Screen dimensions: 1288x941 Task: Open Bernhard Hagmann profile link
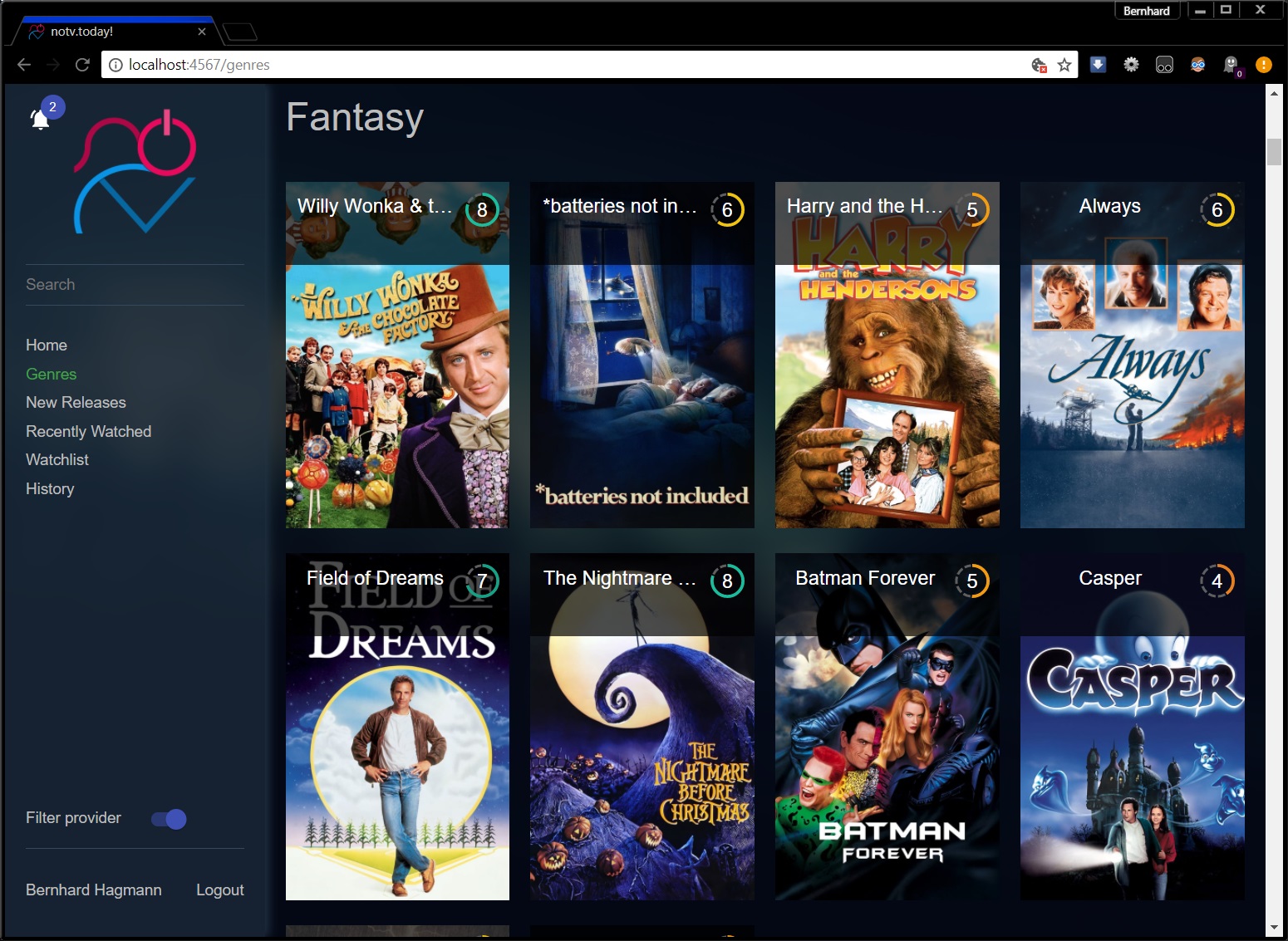pos(94,890)
